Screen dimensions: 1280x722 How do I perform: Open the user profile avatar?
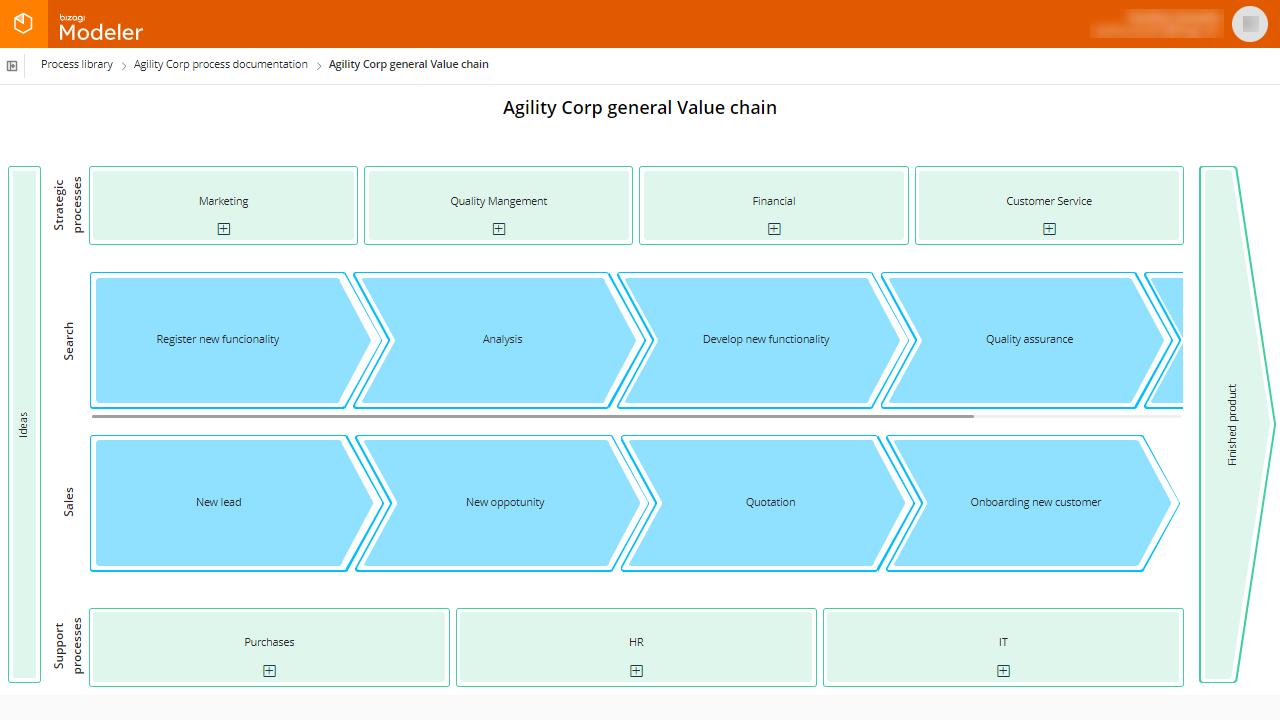[x=1249, y=23]
